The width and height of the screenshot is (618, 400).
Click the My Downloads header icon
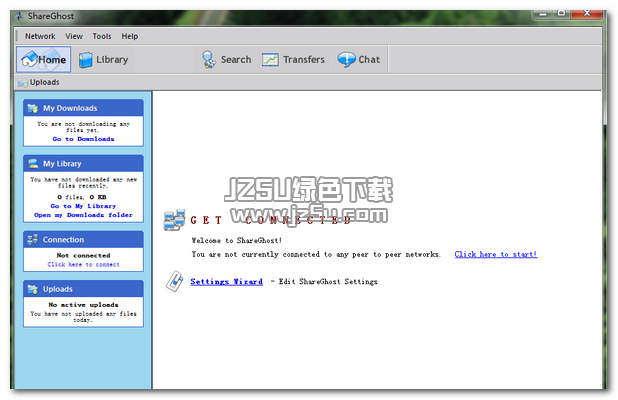click(x=33, y=108)
